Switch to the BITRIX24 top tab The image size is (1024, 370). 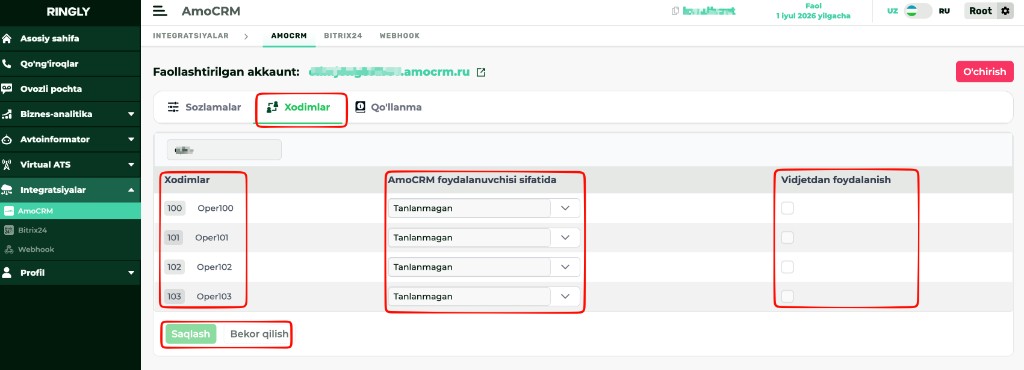pos(343,36)
